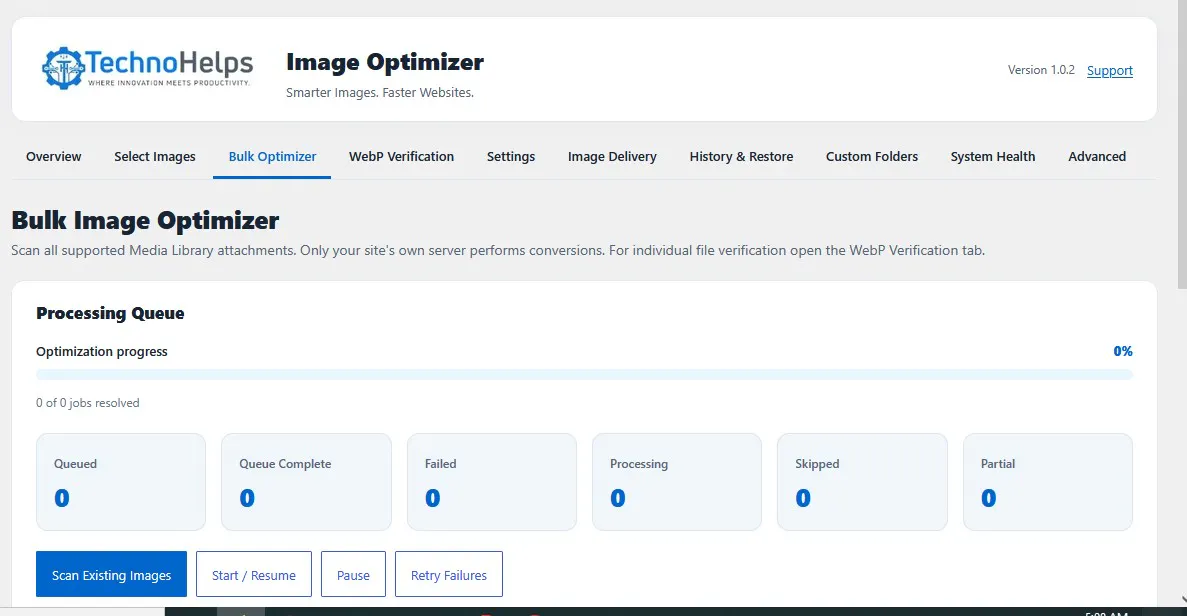Image resolution: width=1187 pixels, height=616 pixels.
Task: Click the 0% progress value
Action: 1123,351
